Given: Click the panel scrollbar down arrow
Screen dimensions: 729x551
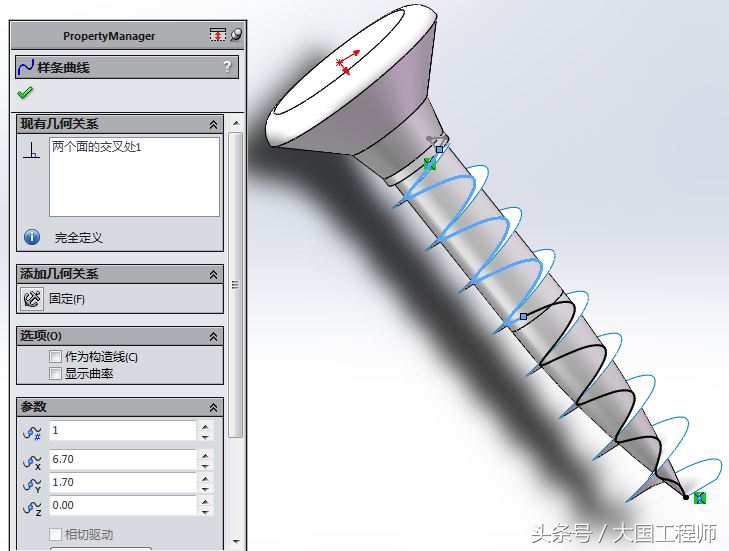Looking at the screenshot, I should 236,541.
